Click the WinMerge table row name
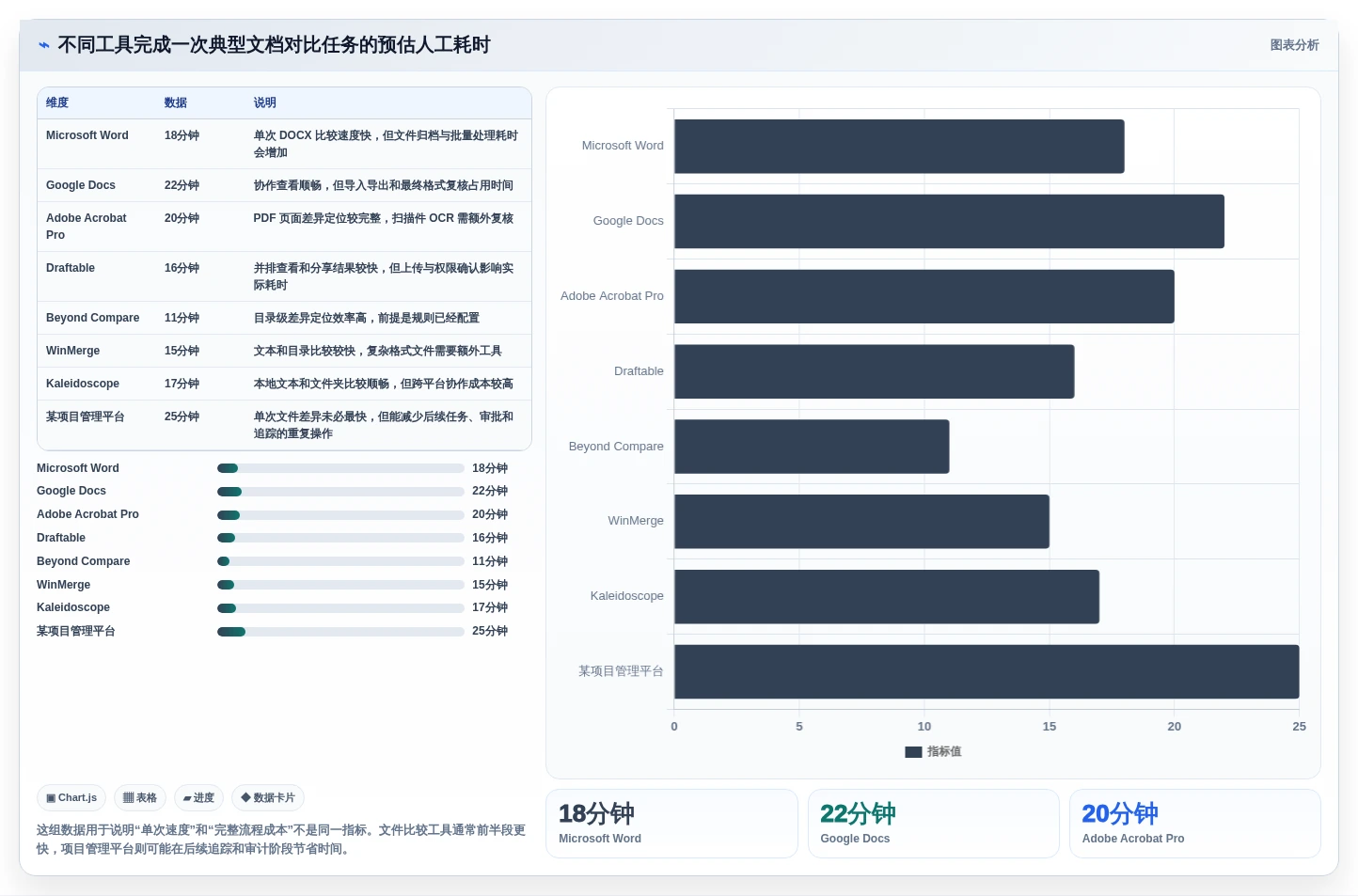The height and width of the screenshot is (896, 1358). click(72, 351)
